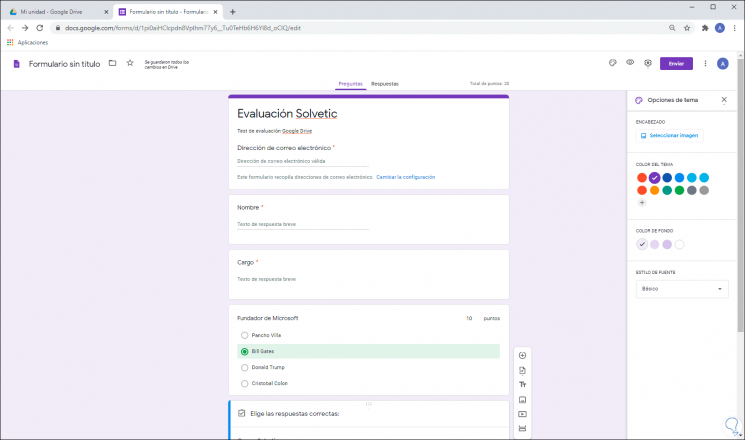The height and width of the screenshot is (440, 745).
Task: Click the add image icon in sidebar
Action: click(522, 399)
